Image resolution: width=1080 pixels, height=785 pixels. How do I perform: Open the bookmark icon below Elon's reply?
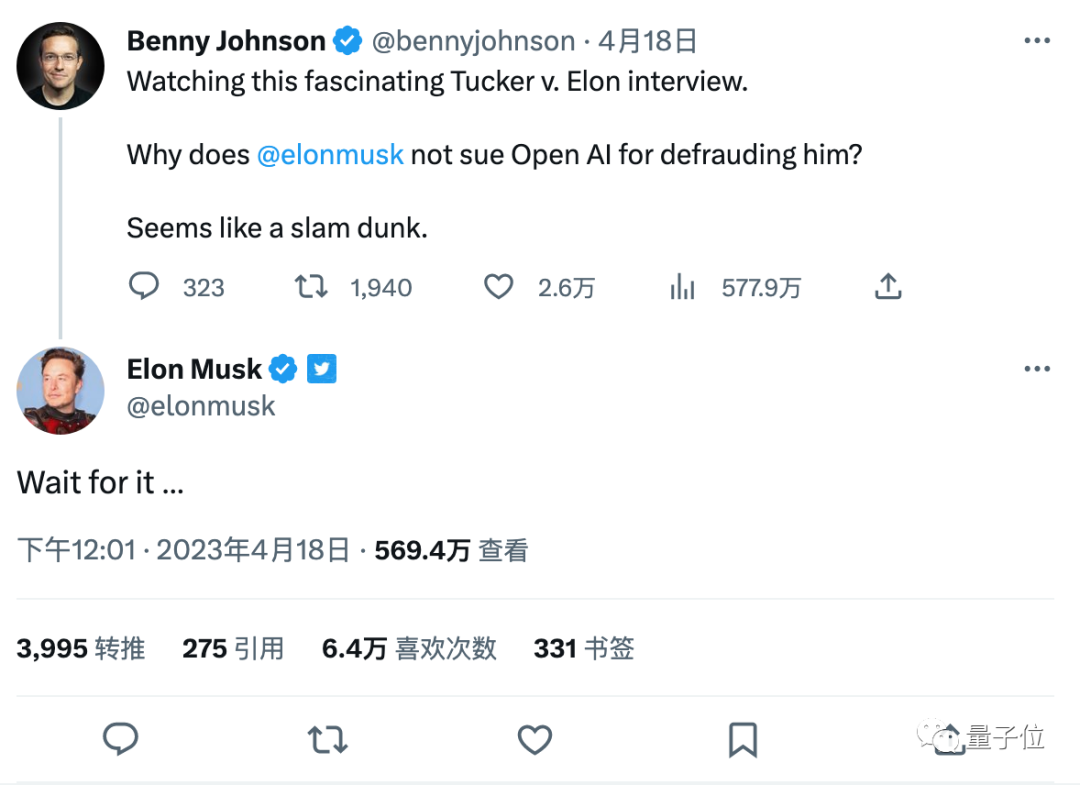pyautogui.click(x=741, y=739)
